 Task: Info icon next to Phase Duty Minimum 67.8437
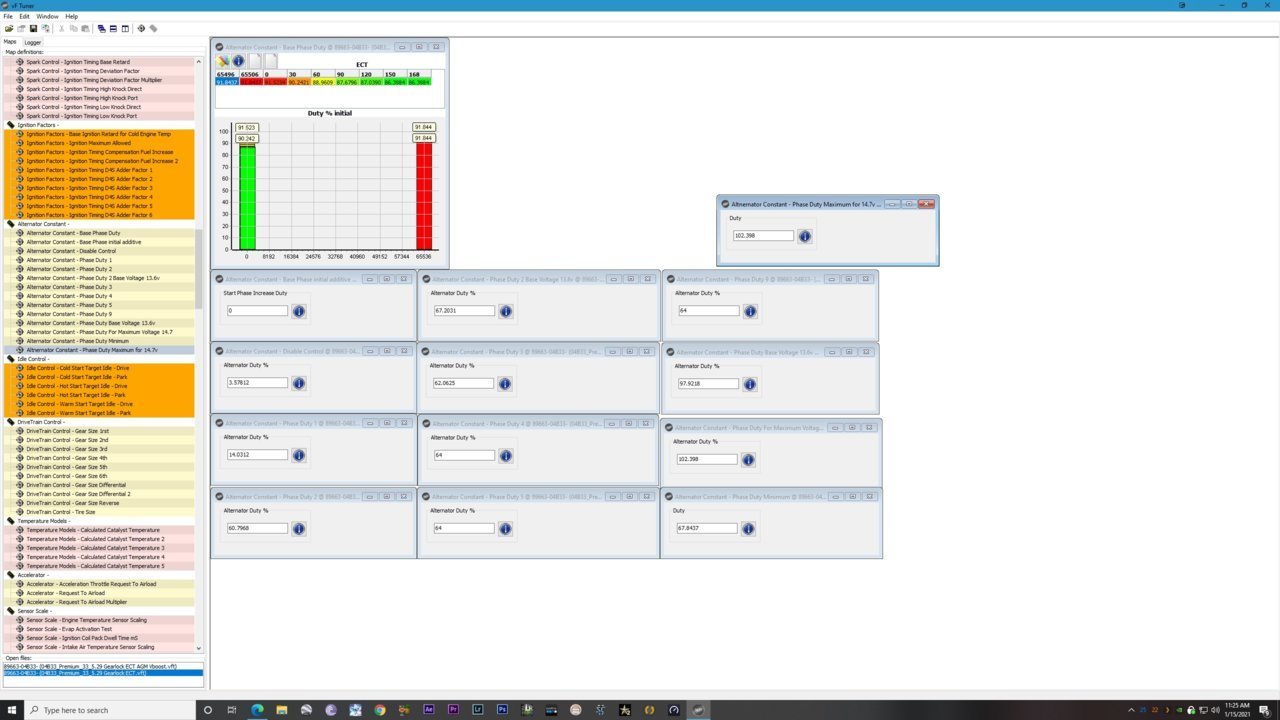point(748,528)
